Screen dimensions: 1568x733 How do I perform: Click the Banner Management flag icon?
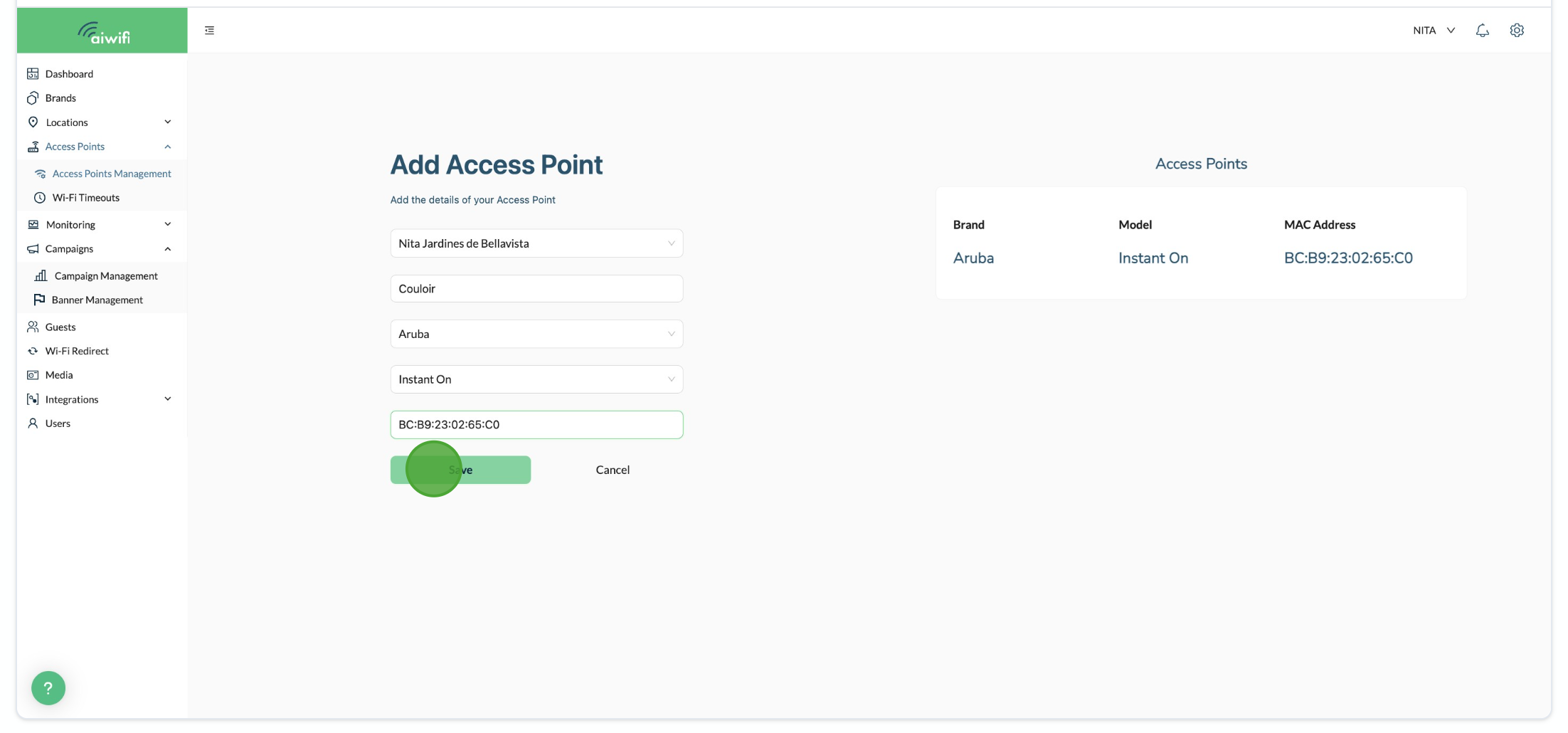coord(39,300)
